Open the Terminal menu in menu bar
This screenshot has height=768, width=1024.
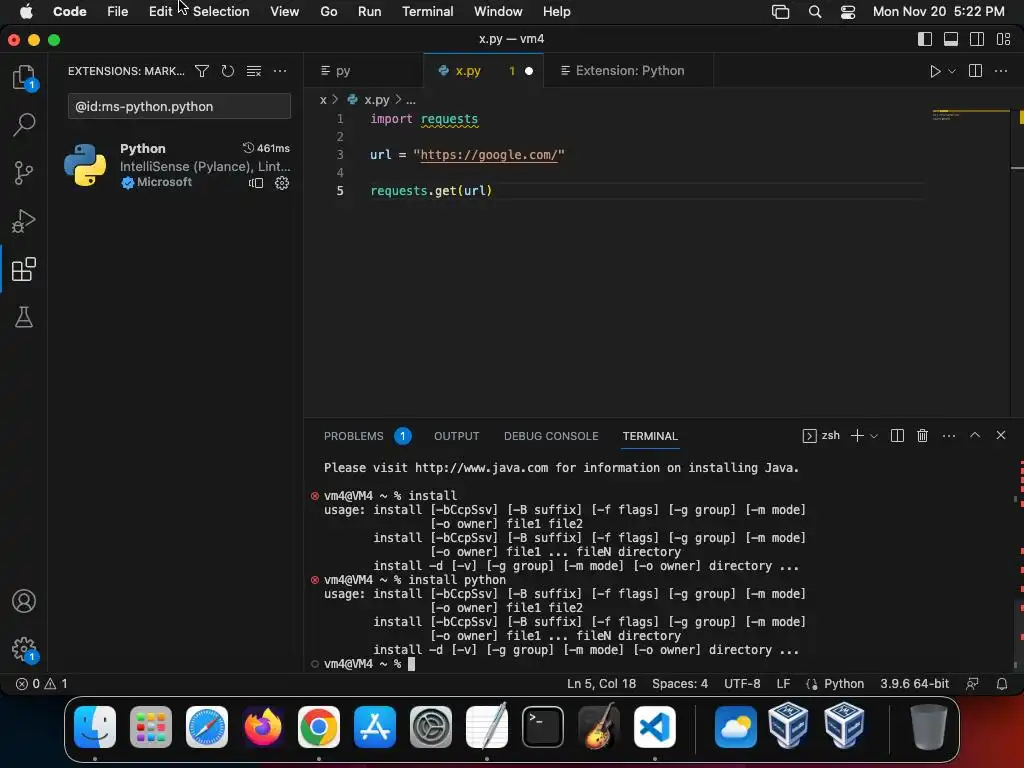[x=427, y=11]
